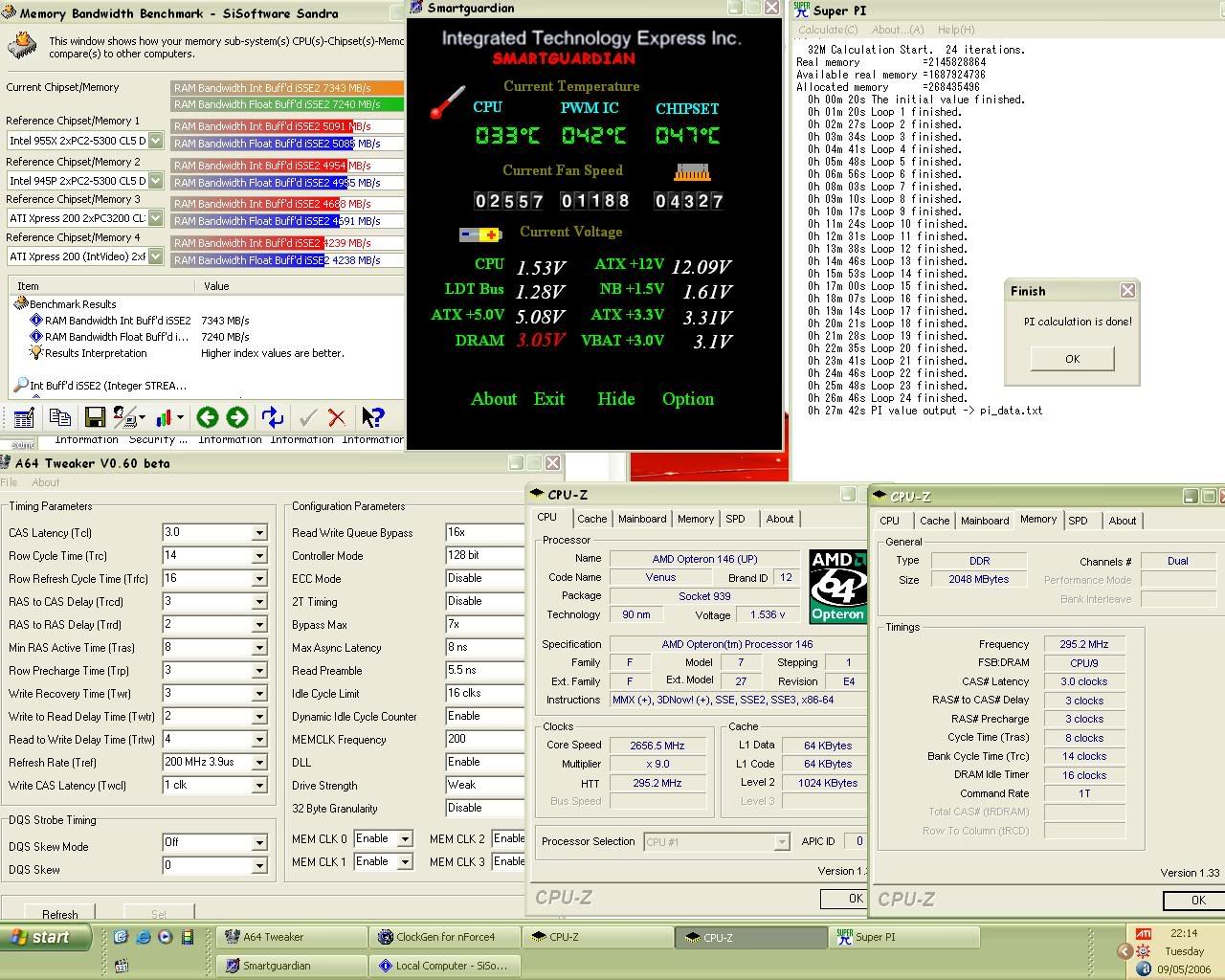The height and width of the screenshot is (980, 1225).
Task: Click the gray checkmark icon in Sandra toolbar
Action: coord(307,417)
